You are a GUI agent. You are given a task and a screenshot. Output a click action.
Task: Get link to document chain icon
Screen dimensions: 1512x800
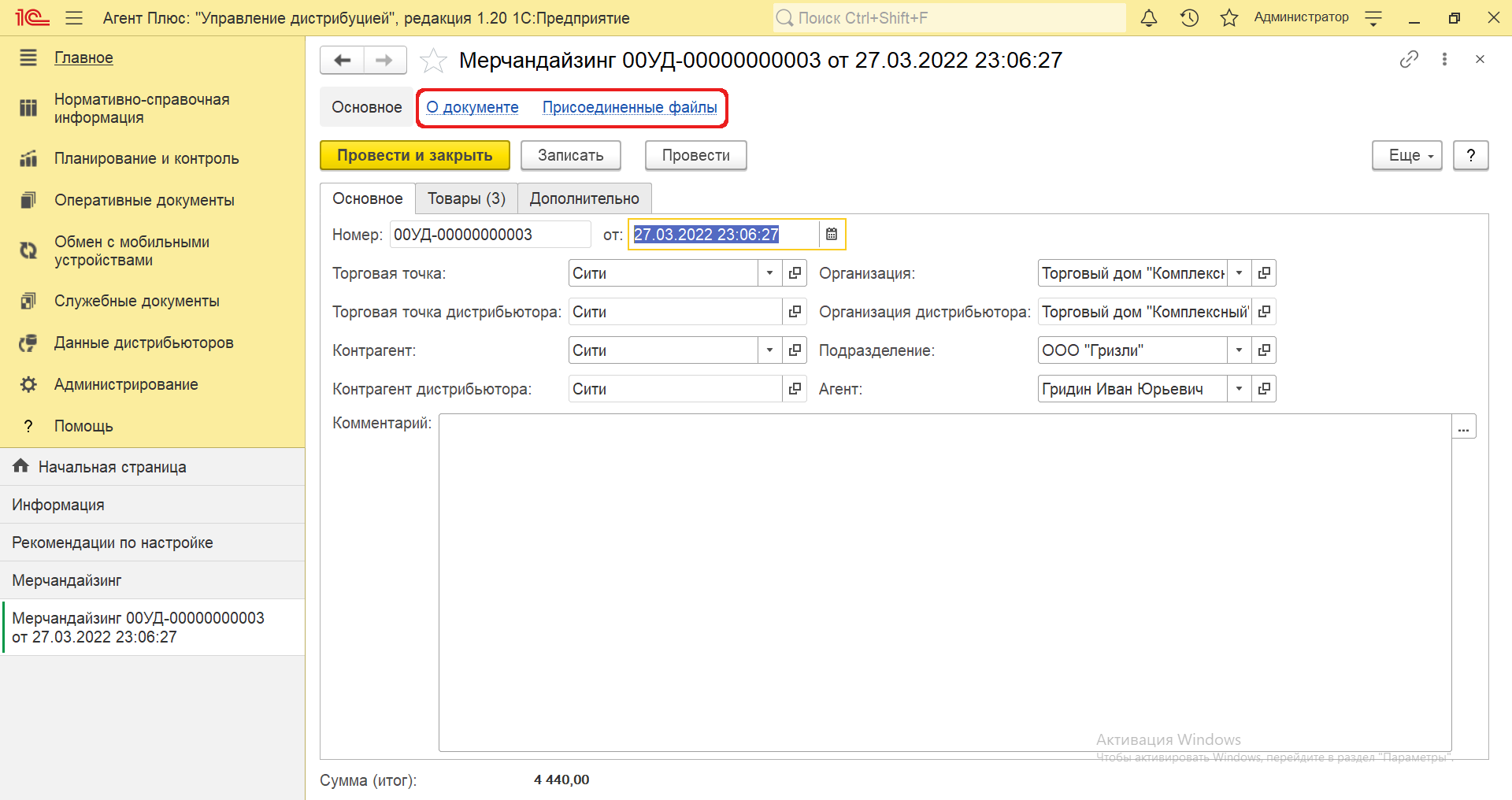[x=1409, y=59]
